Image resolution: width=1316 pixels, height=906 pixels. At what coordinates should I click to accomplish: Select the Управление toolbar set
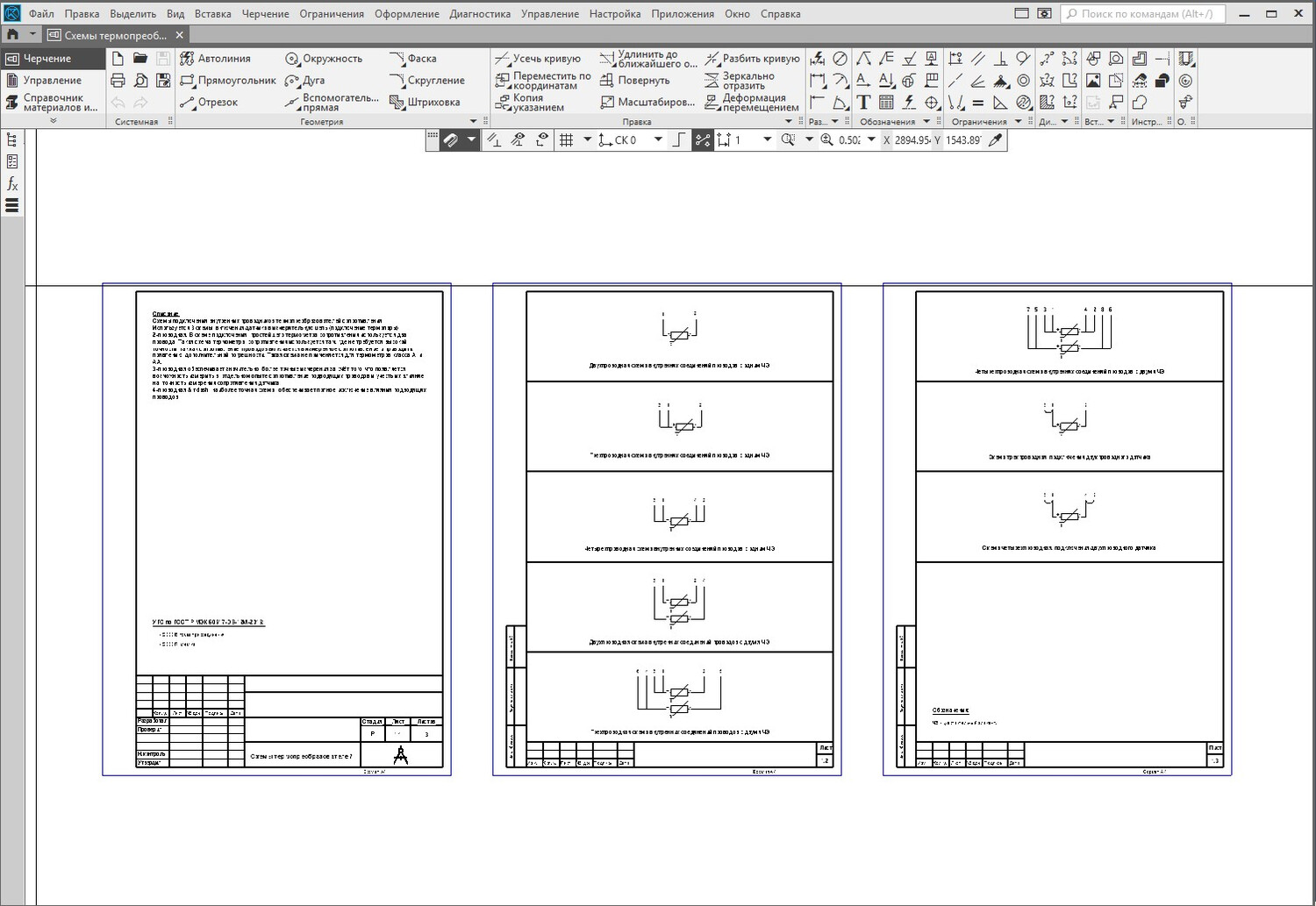52,81
